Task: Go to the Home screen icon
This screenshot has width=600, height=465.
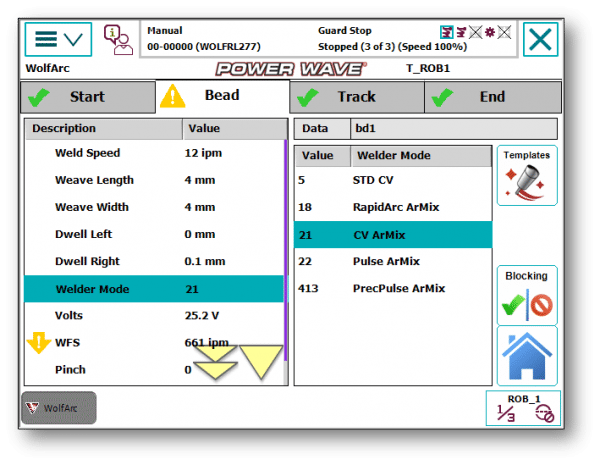Action: 526,356
